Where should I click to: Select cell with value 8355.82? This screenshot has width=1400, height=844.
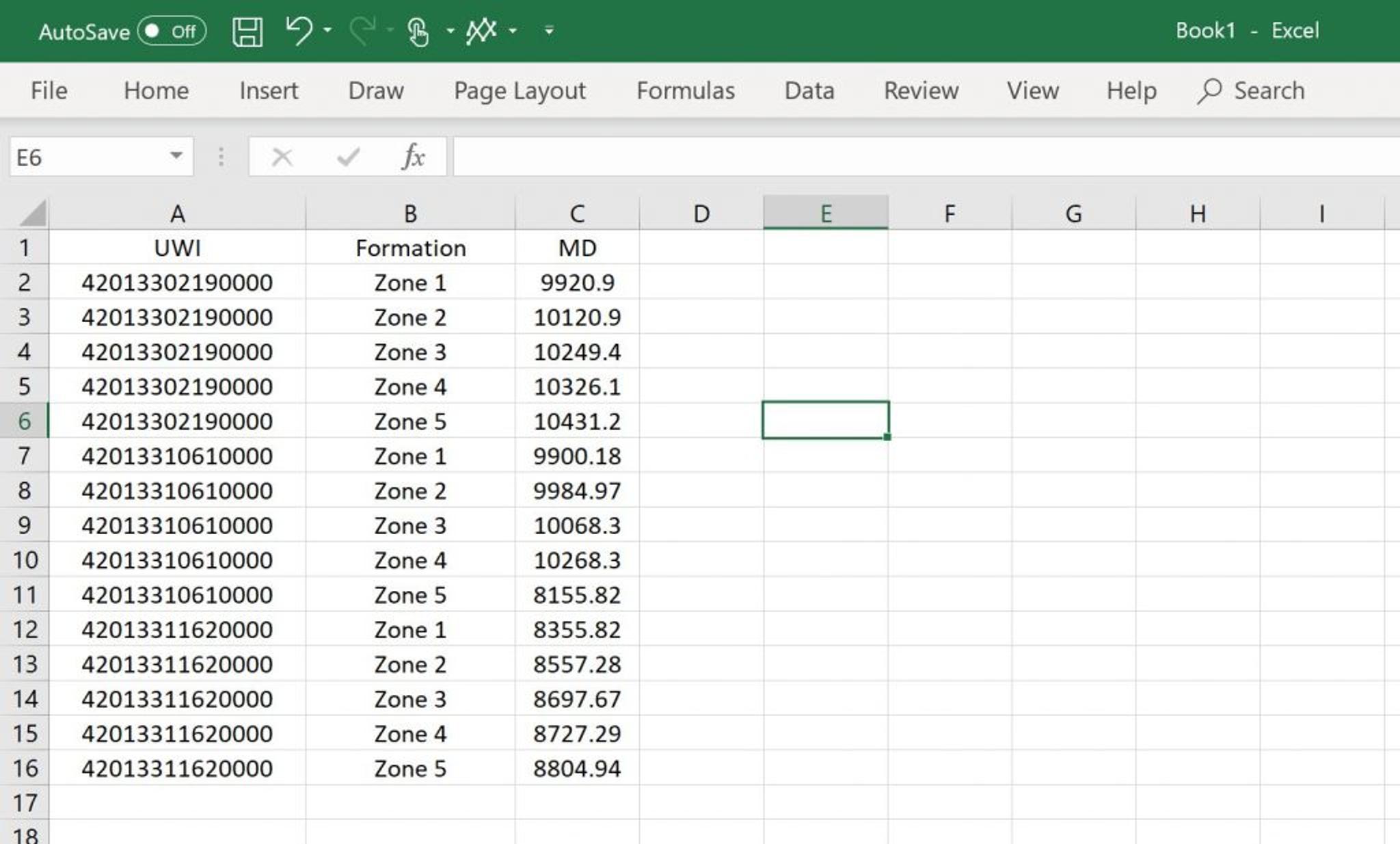coord(578,629)
